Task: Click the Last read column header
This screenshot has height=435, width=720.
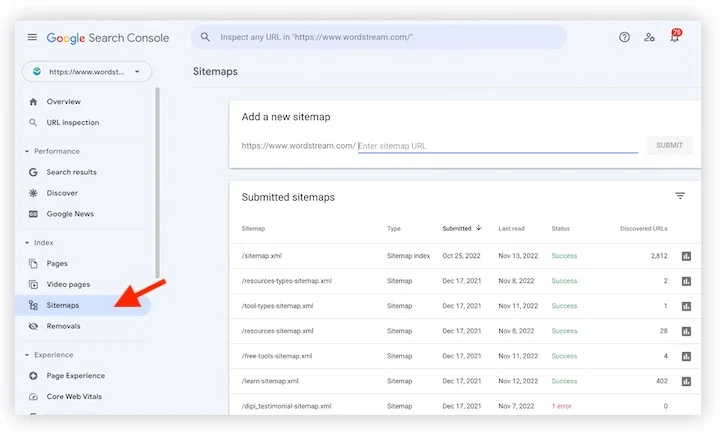Action: [x=512, y=229]
